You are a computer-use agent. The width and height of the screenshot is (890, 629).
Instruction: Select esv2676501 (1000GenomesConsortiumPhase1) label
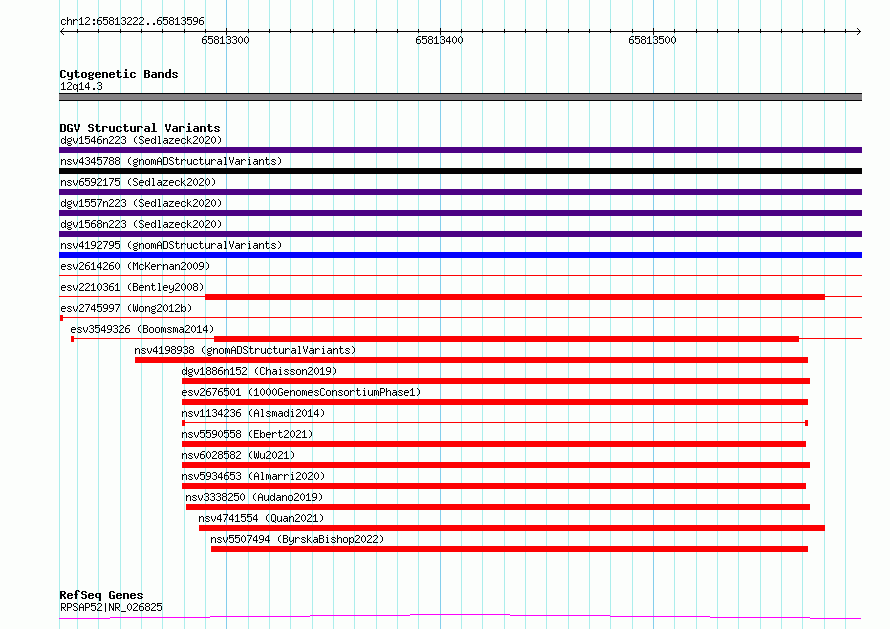[301, 392]
